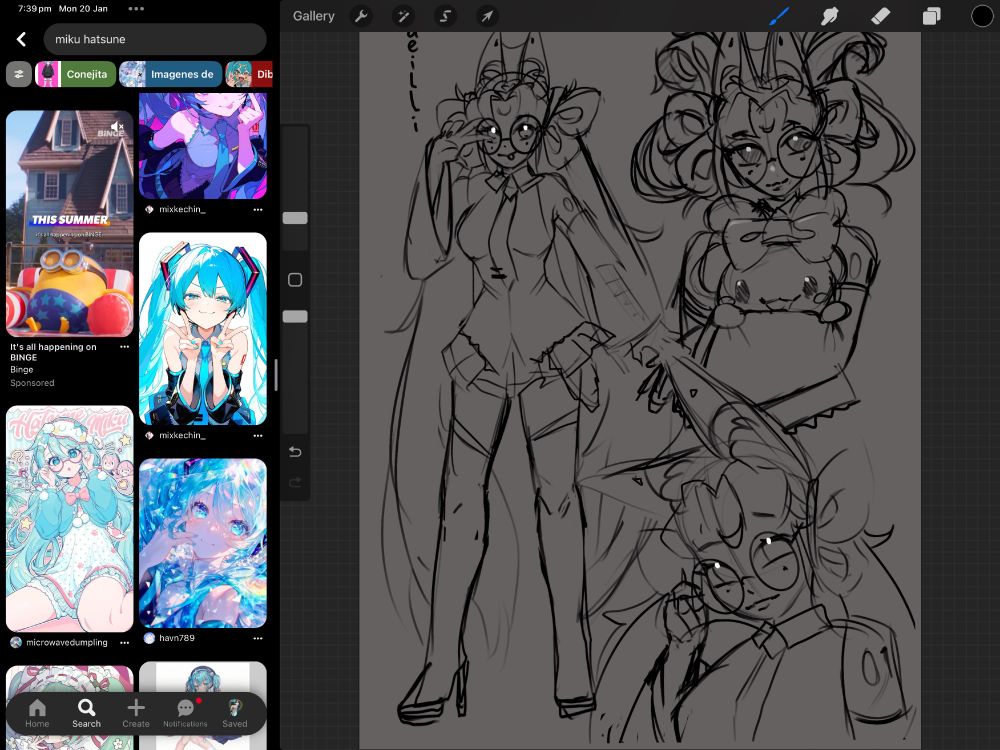Open the purple Miku pin at top
This screenshot has width=1000, height=750.
pos(203,145)
